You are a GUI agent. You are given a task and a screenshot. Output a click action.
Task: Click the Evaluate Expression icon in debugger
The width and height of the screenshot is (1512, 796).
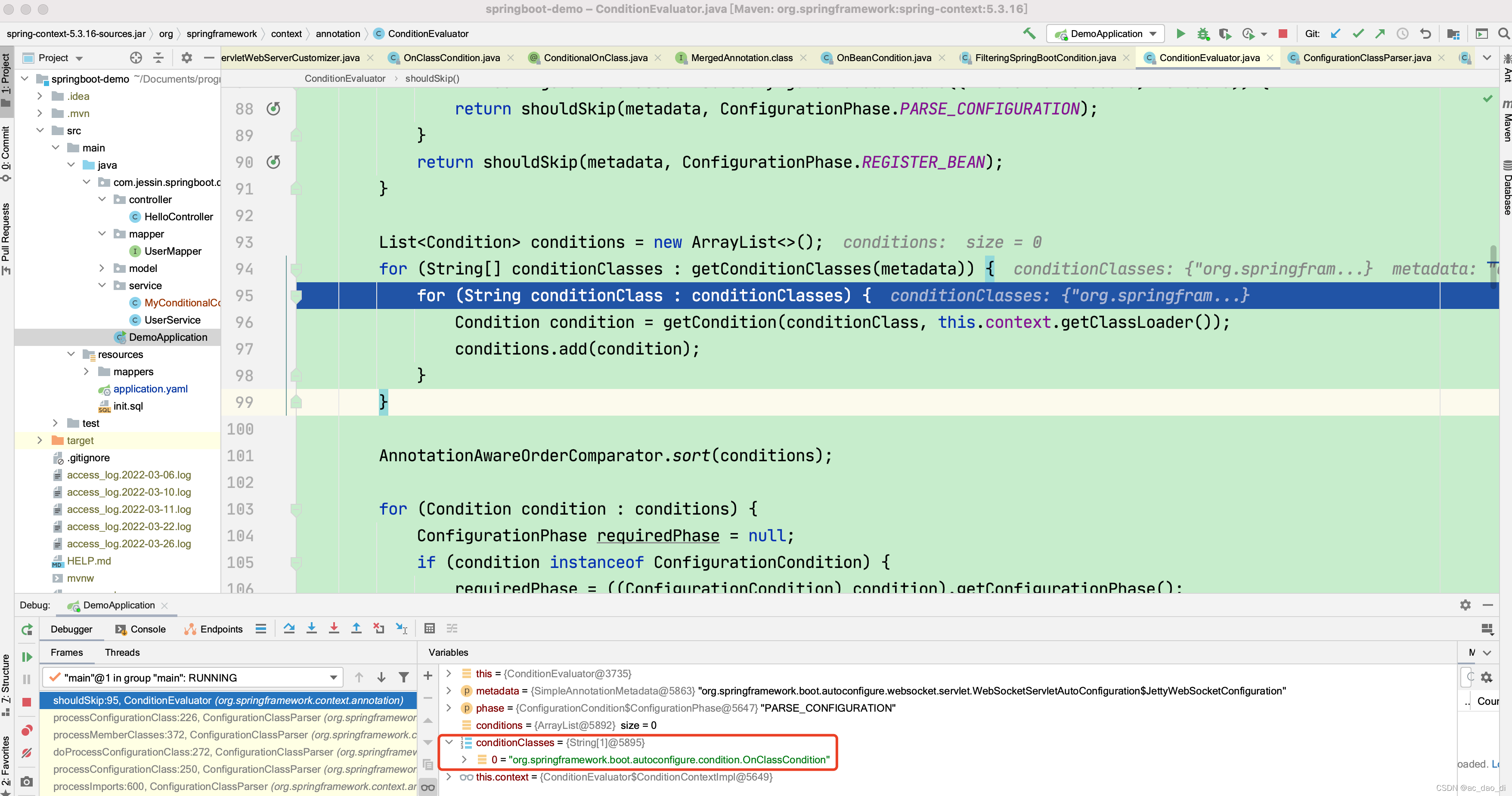(x=427, y=628)
